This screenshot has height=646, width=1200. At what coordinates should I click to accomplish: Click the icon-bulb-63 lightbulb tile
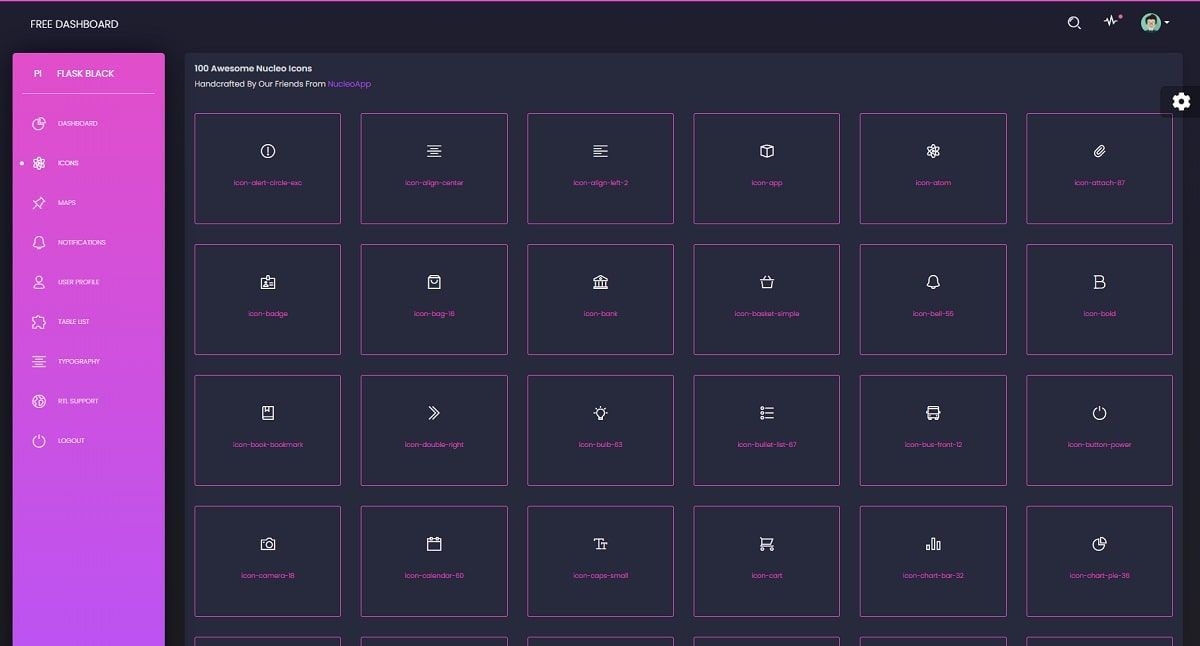tap(599, 430)
